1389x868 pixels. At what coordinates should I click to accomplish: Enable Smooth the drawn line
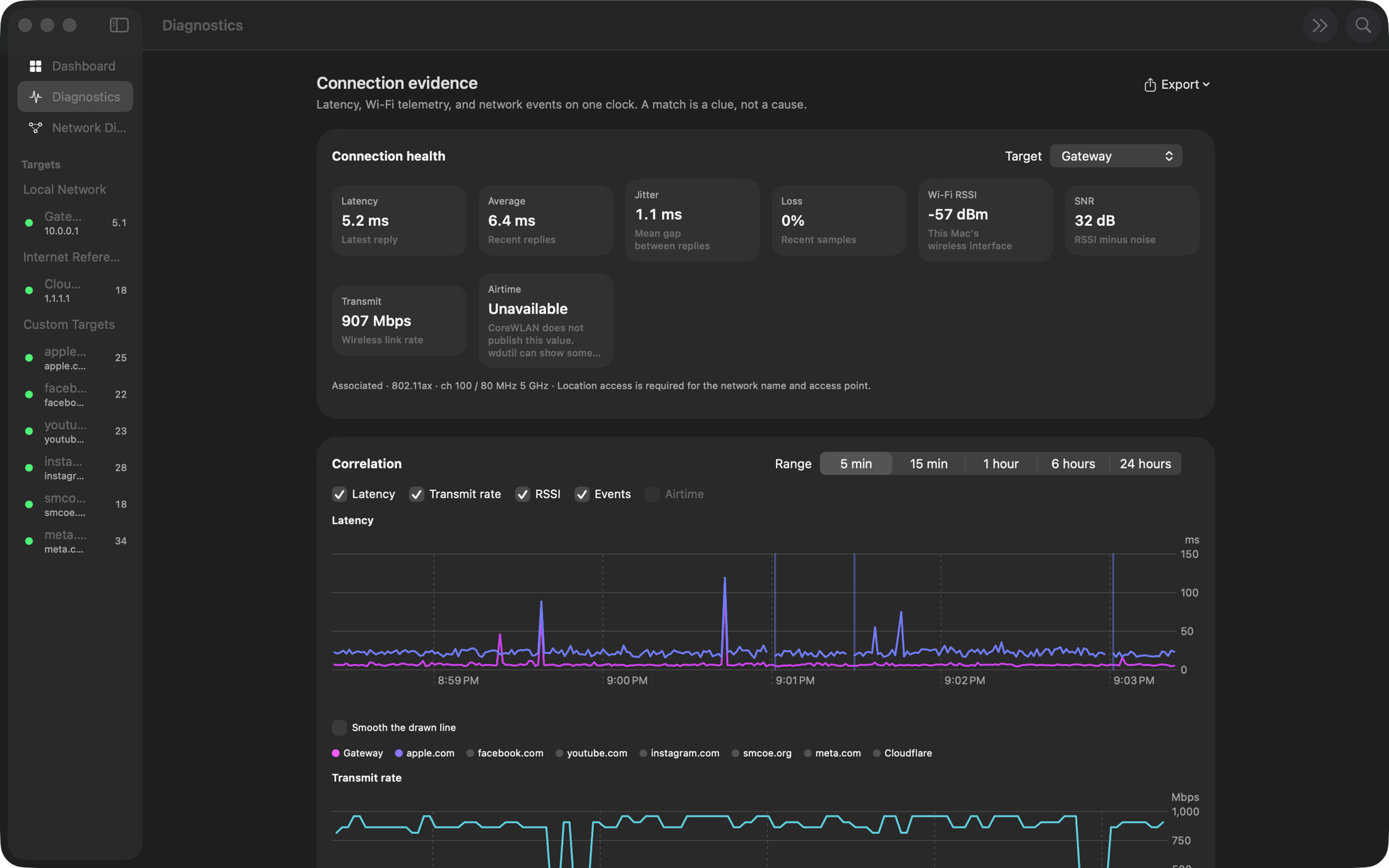click(340, 727)
